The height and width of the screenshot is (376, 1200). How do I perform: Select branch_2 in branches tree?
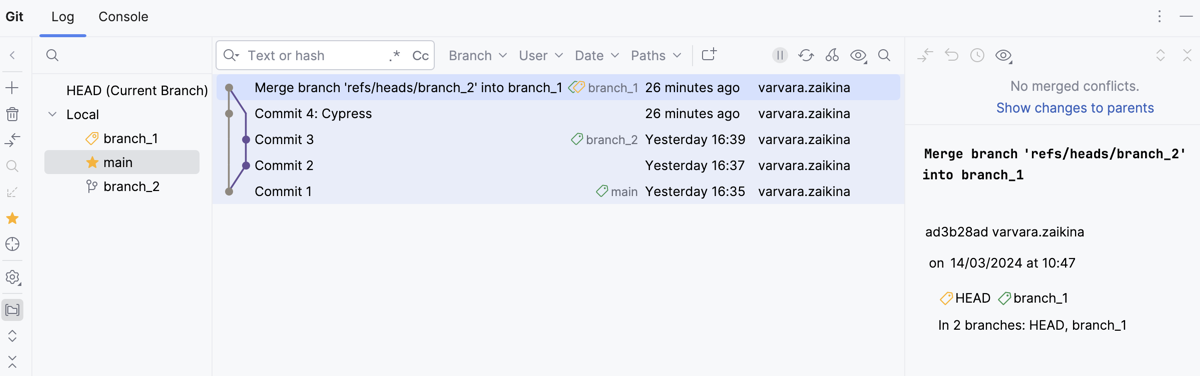coord(131,186)
